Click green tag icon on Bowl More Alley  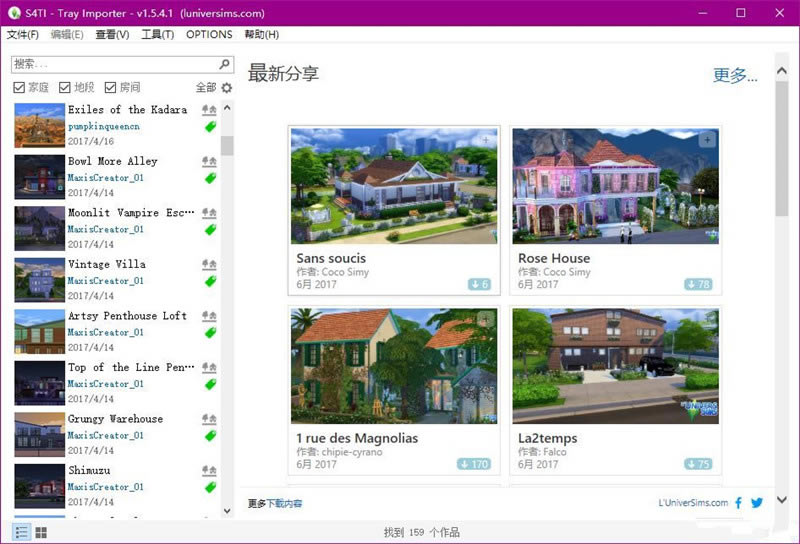(x=210, y=178)
